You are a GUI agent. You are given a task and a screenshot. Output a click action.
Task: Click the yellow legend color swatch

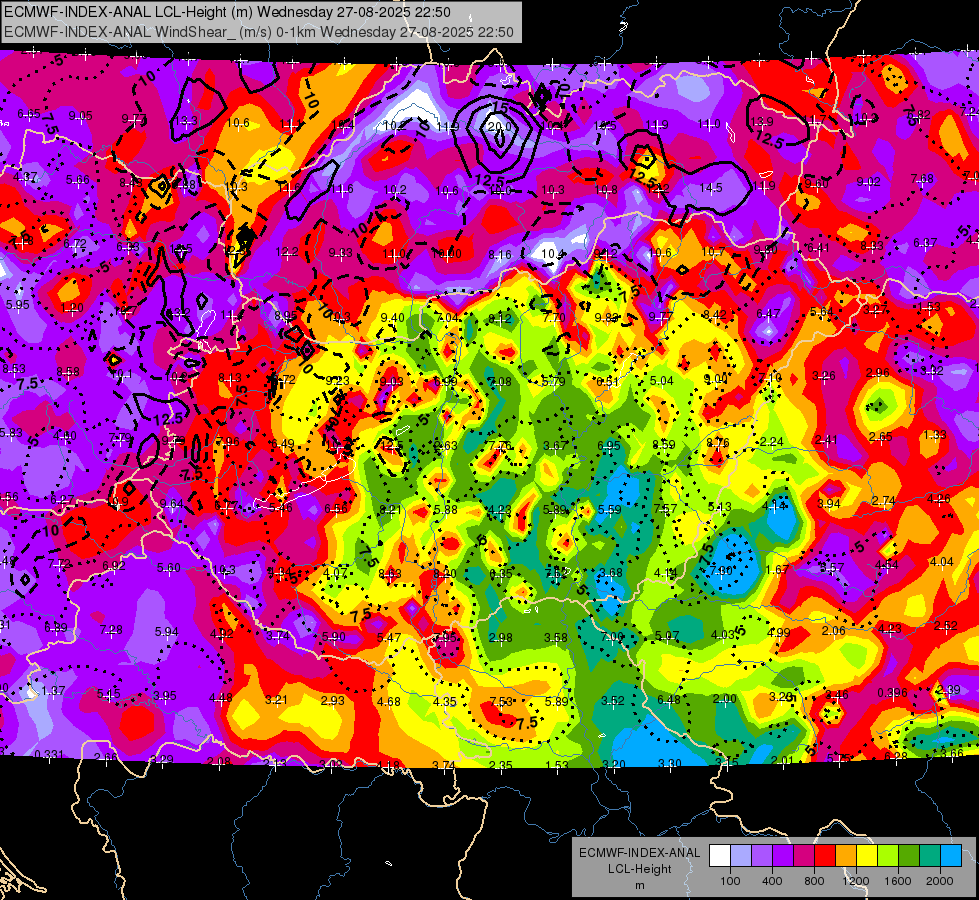click(867, 856)
